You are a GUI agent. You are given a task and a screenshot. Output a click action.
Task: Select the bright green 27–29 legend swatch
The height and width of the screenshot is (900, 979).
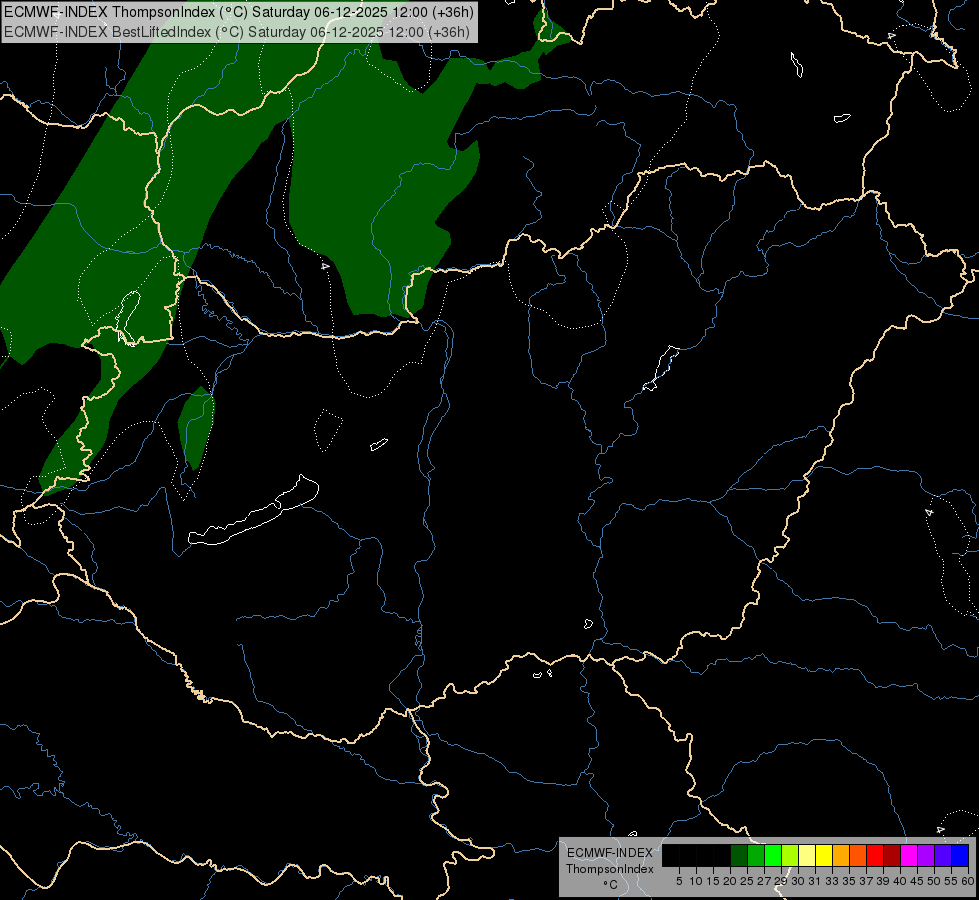[x=773, y=855]
